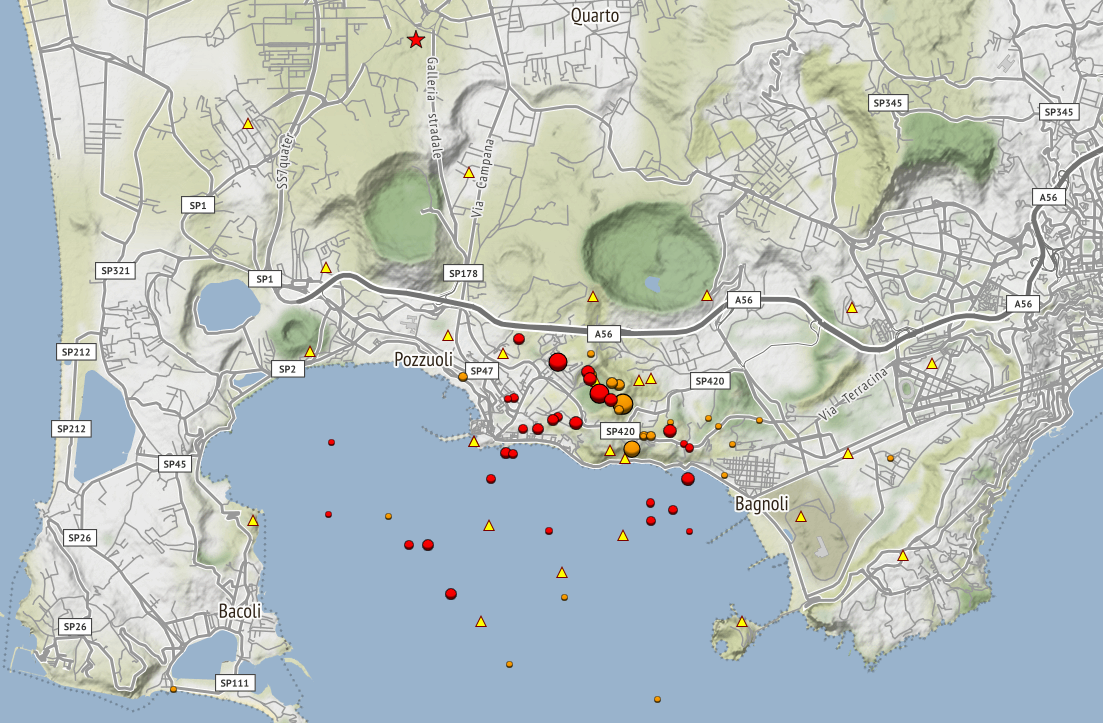This screenshot has height=723, width=1103.
Task: Select the yellow triangle near the SS7quater road
Action: click(248, 124)
